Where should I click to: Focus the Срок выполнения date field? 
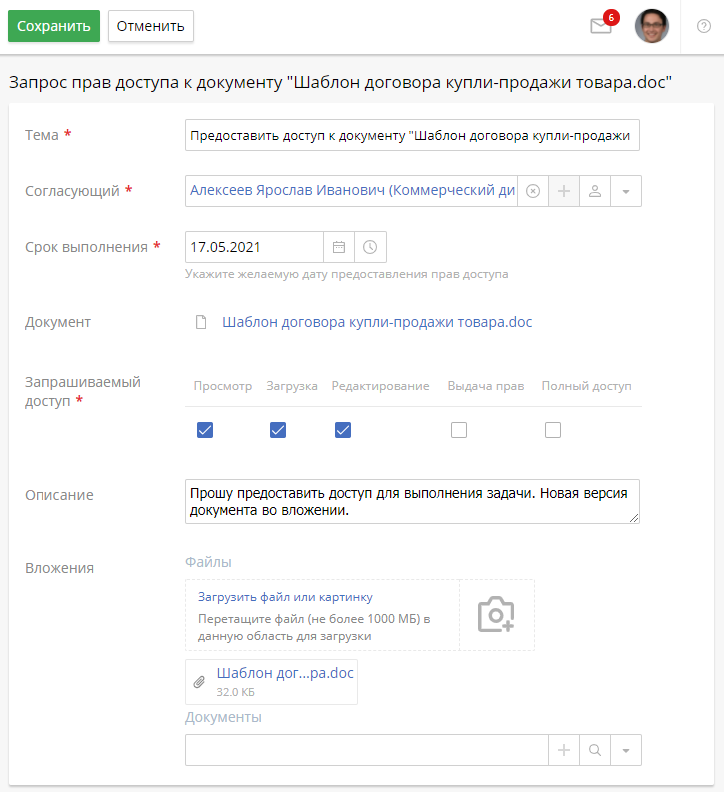tap(254, 247)
